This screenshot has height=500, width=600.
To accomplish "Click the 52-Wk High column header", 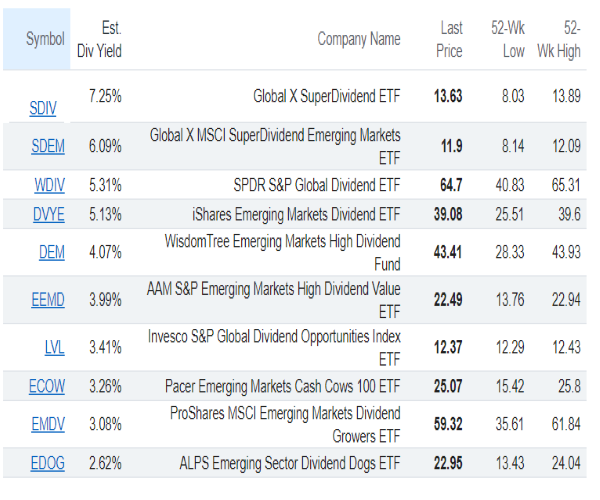I will tap(569, 39).
